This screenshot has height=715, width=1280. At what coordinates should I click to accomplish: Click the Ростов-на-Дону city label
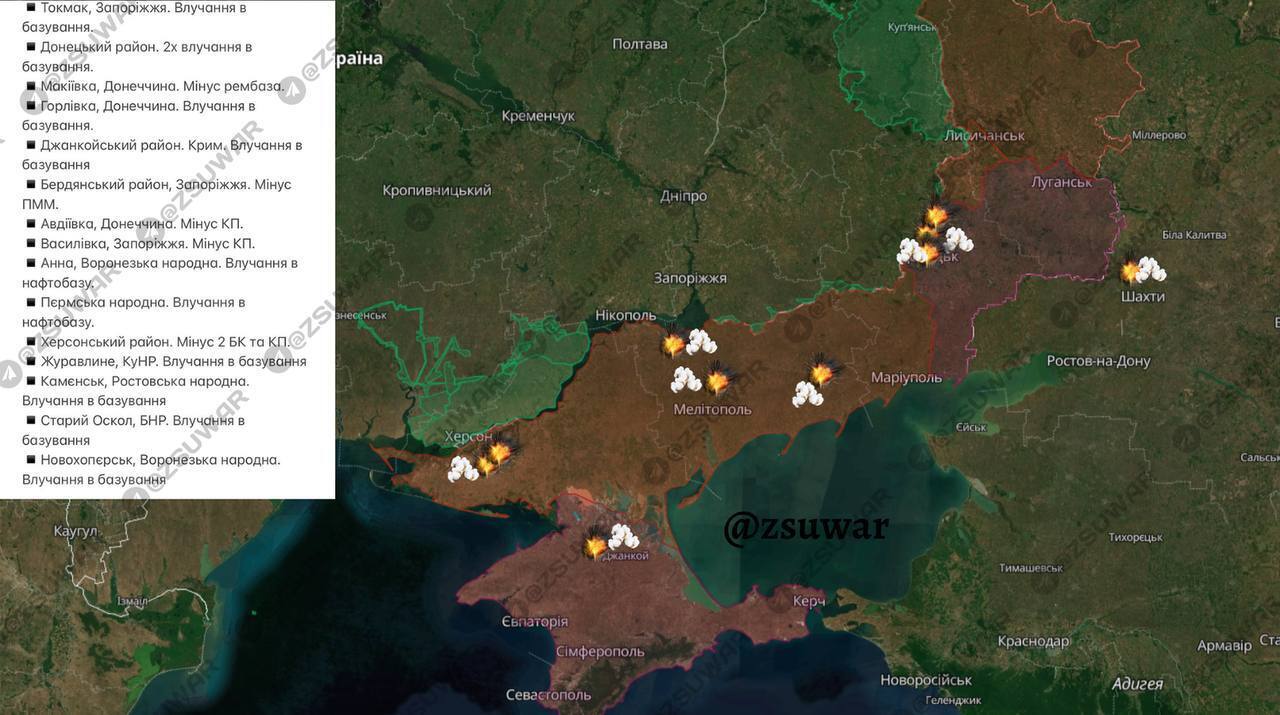point(1098,361)
